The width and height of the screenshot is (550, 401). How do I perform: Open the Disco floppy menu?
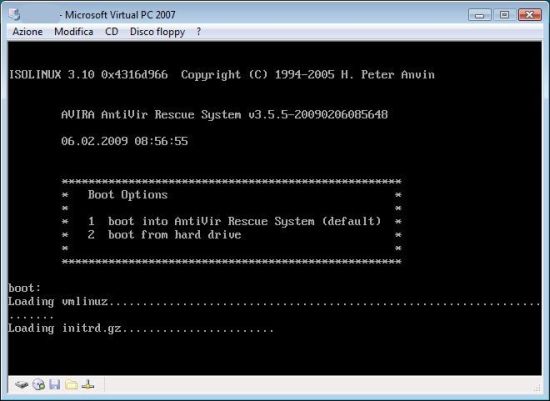[157, 32]
